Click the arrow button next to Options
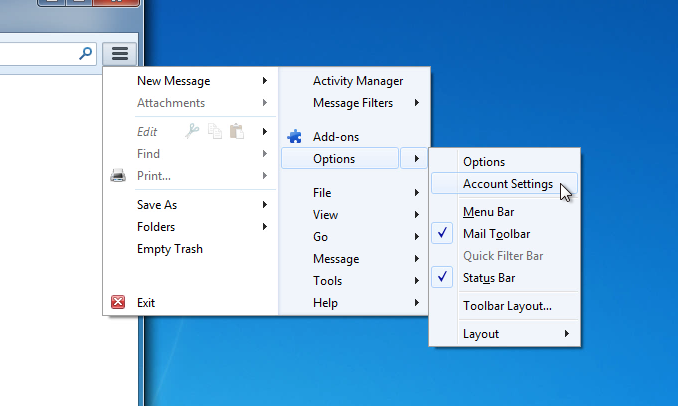The height and width of the screenshot is (406, 678). pos(414,159)
